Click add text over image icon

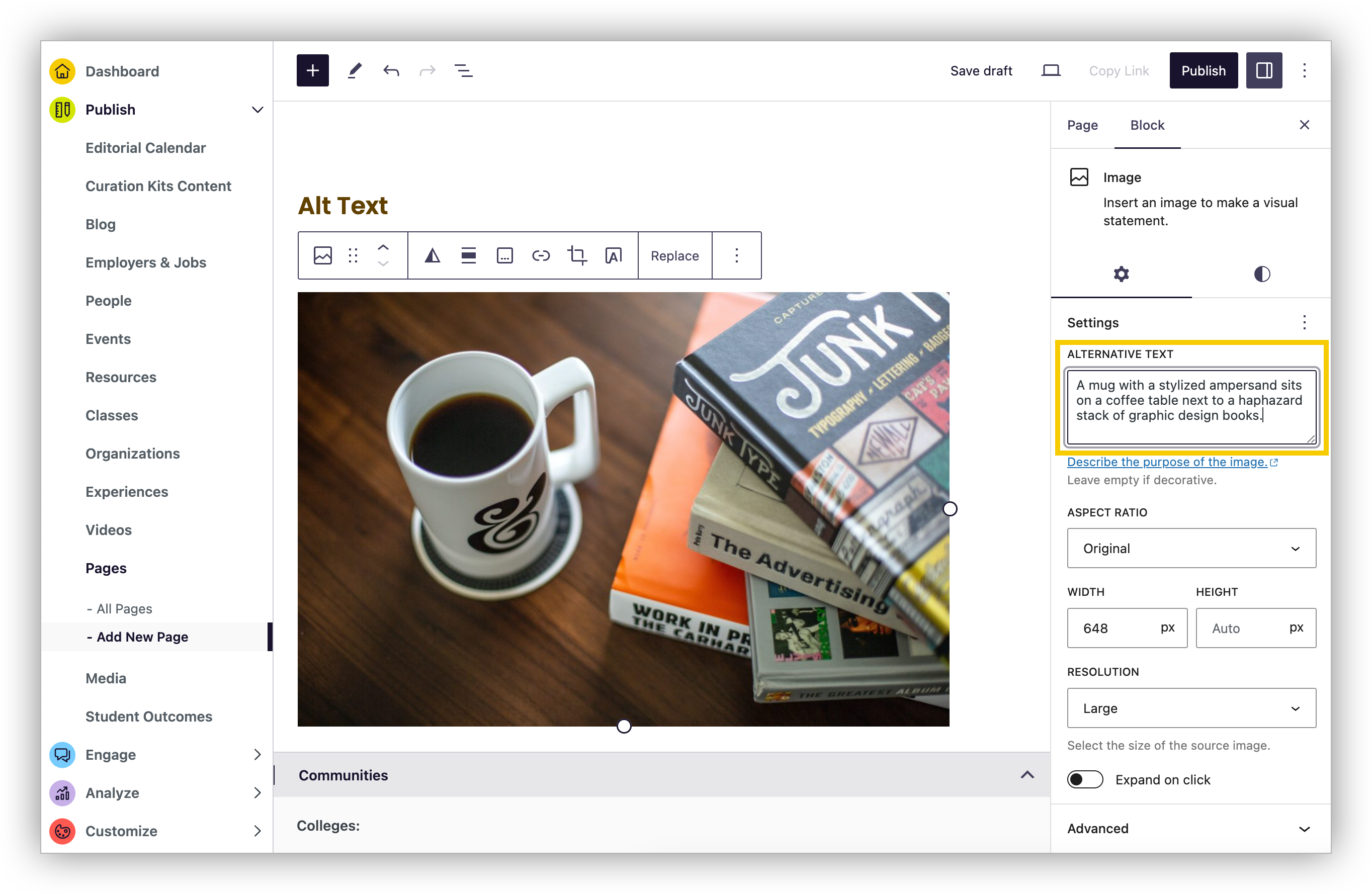point(614,255)
